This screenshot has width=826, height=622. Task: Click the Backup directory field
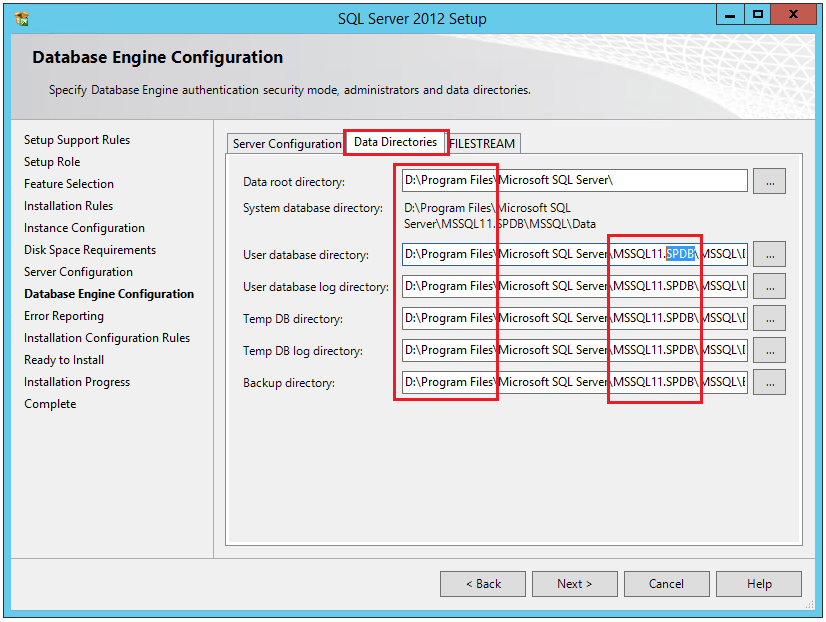[x=575, y=383]
